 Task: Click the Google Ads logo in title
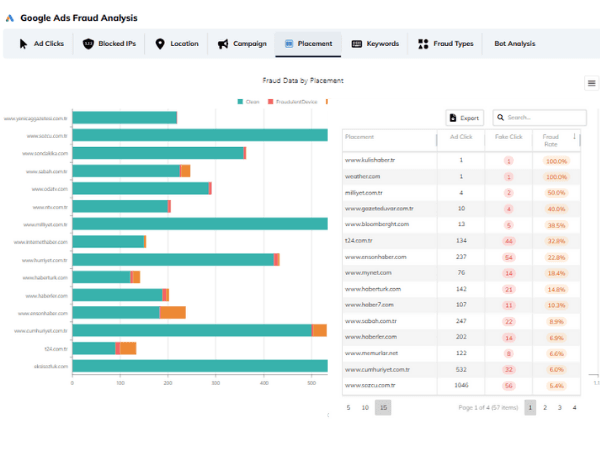click(x=11, y=18)
